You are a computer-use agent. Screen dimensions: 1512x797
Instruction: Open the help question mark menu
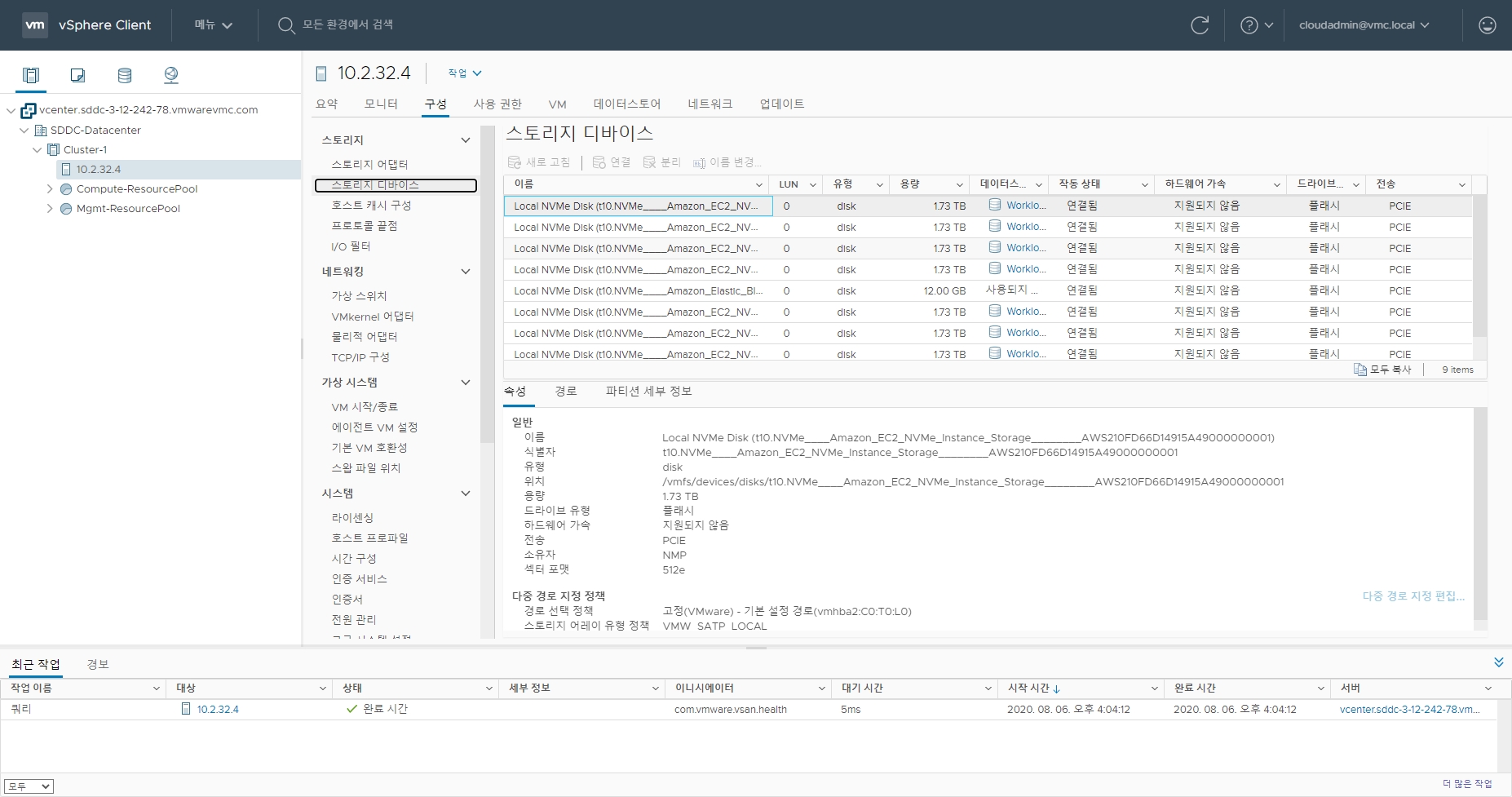point(1257,25)
